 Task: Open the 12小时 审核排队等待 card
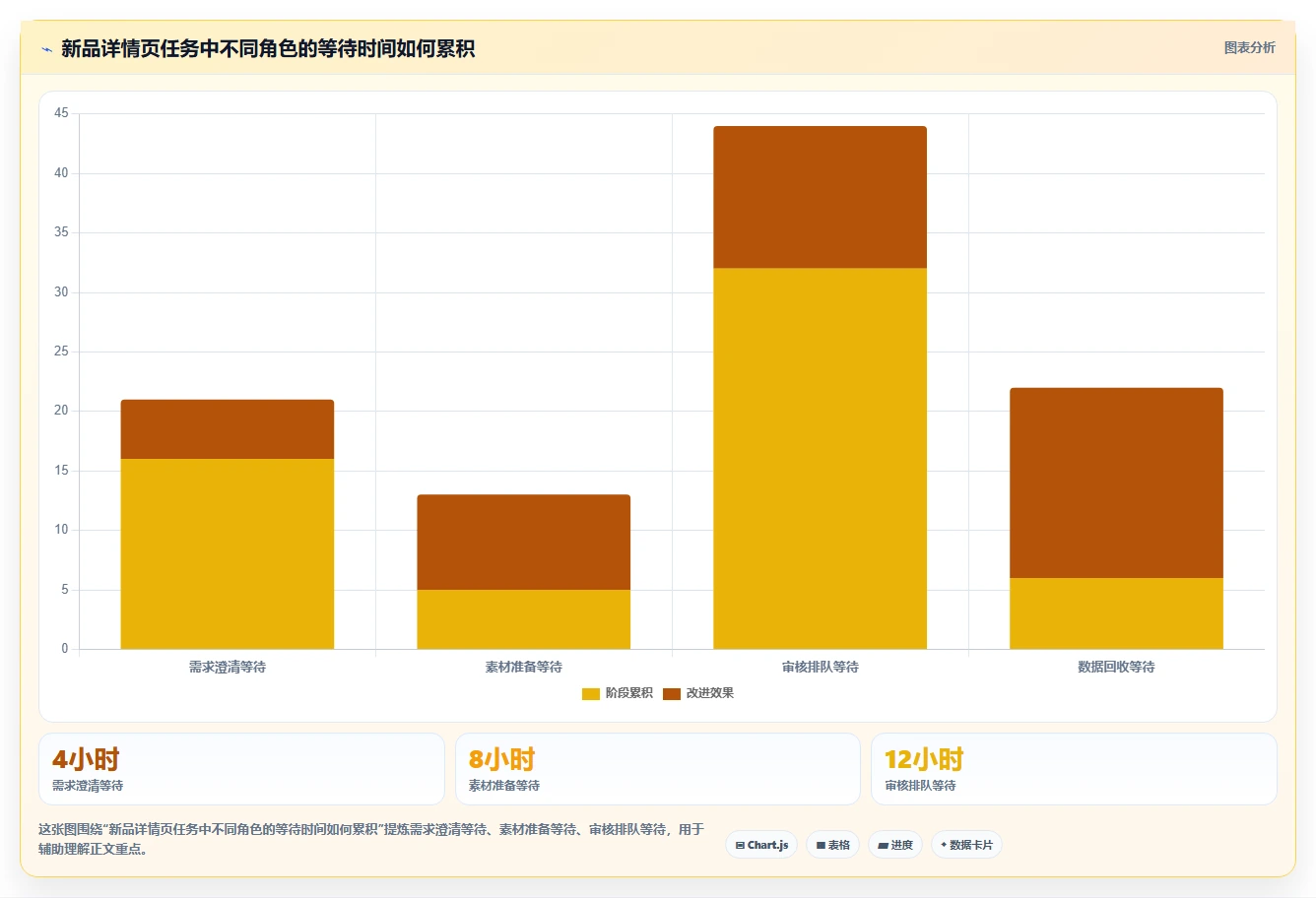1074,769
